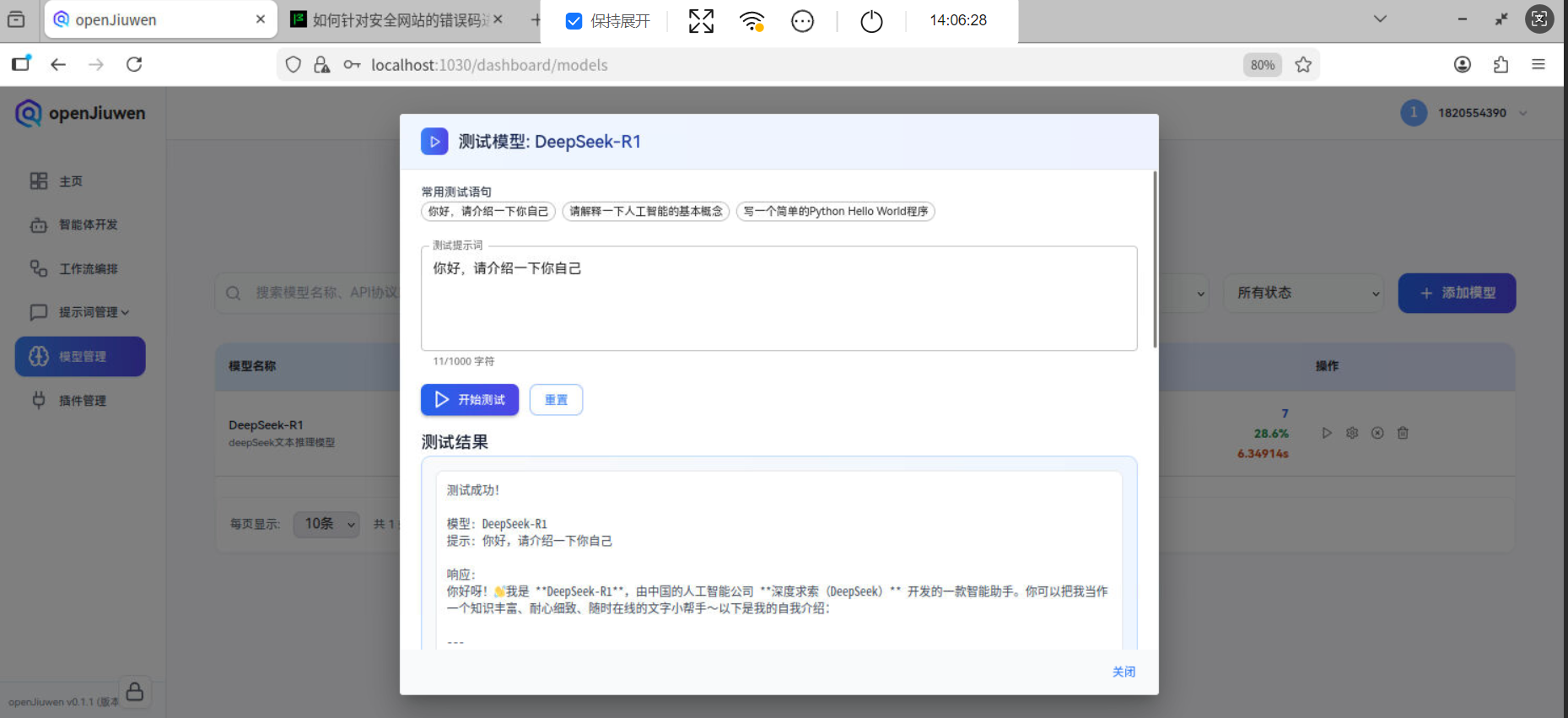
Task: Click the DeepSeek-R1 model name
Action: click(266, 425)
